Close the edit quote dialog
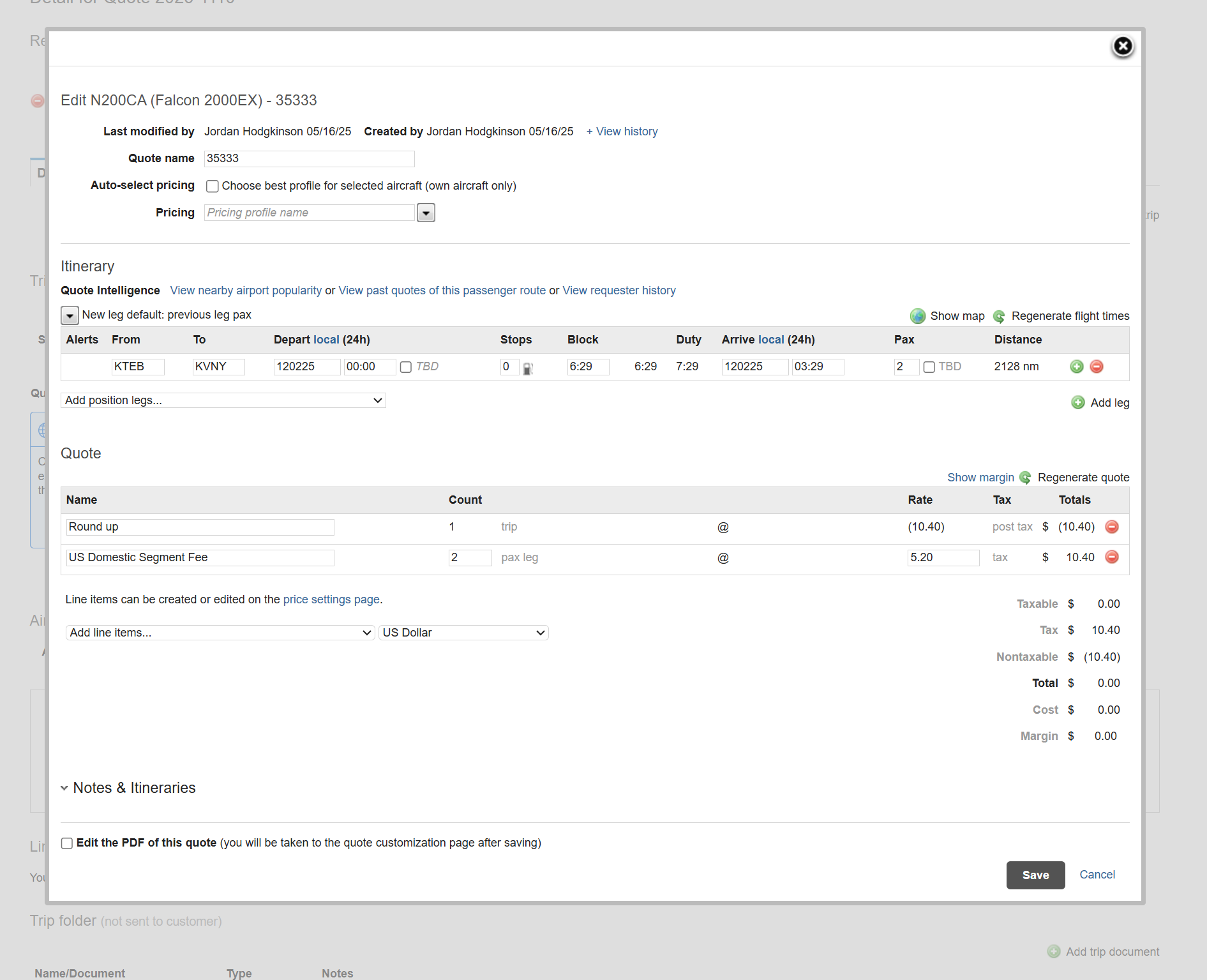This screenshot has height=980, width=1207. point(1123,47)
